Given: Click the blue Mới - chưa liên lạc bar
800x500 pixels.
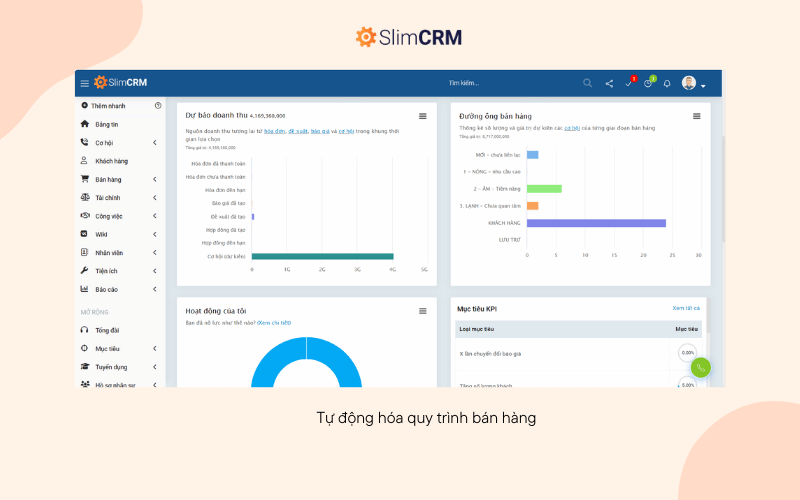Looking at the screenshot, I should coord(533,155).
